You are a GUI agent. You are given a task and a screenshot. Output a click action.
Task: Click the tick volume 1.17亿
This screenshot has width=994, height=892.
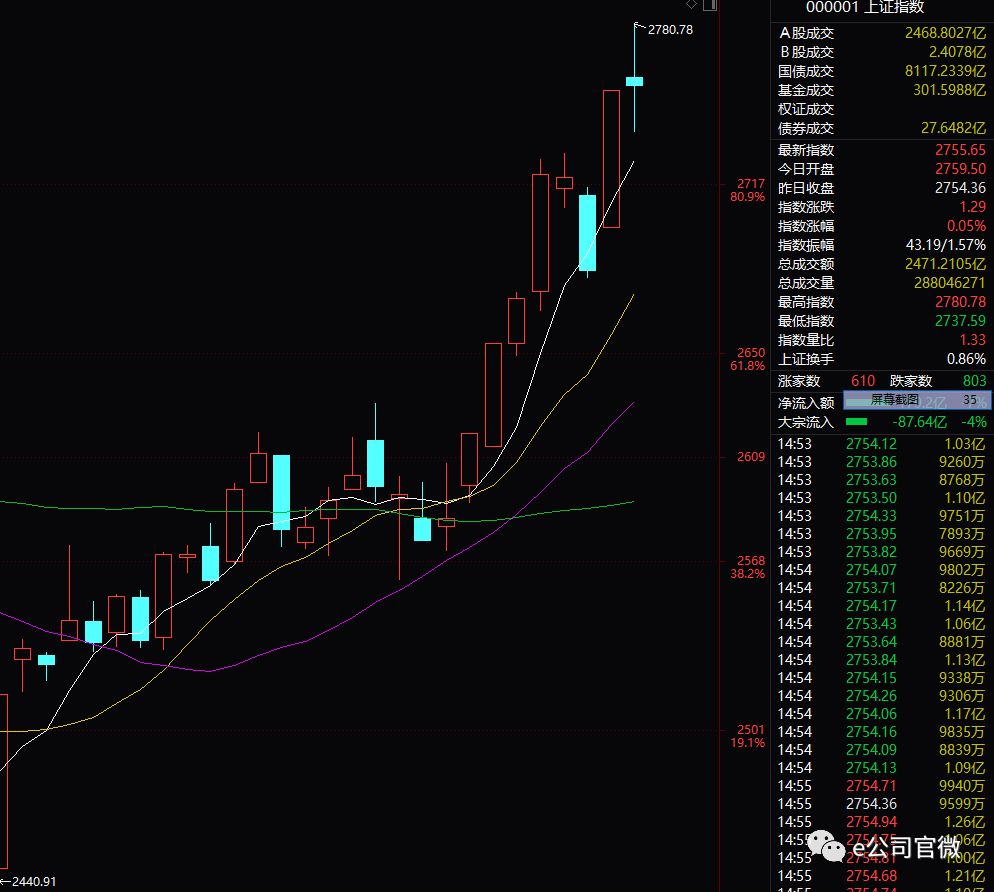965,714
